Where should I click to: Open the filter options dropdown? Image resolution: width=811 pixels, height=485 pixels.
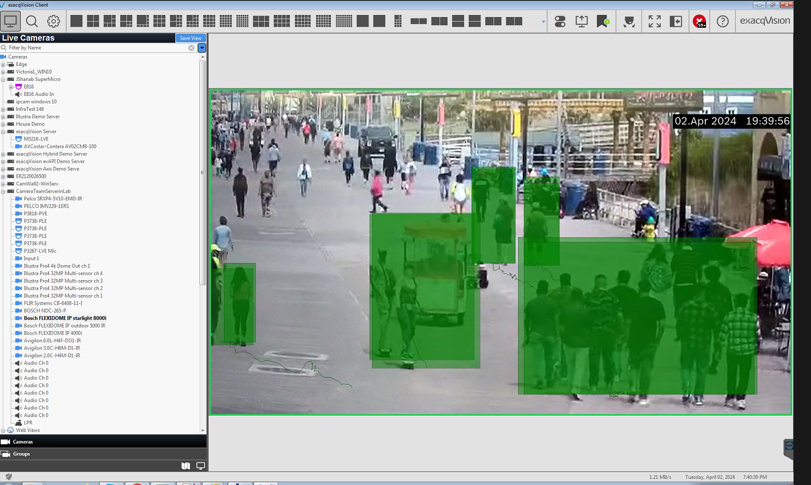(202, 48)
